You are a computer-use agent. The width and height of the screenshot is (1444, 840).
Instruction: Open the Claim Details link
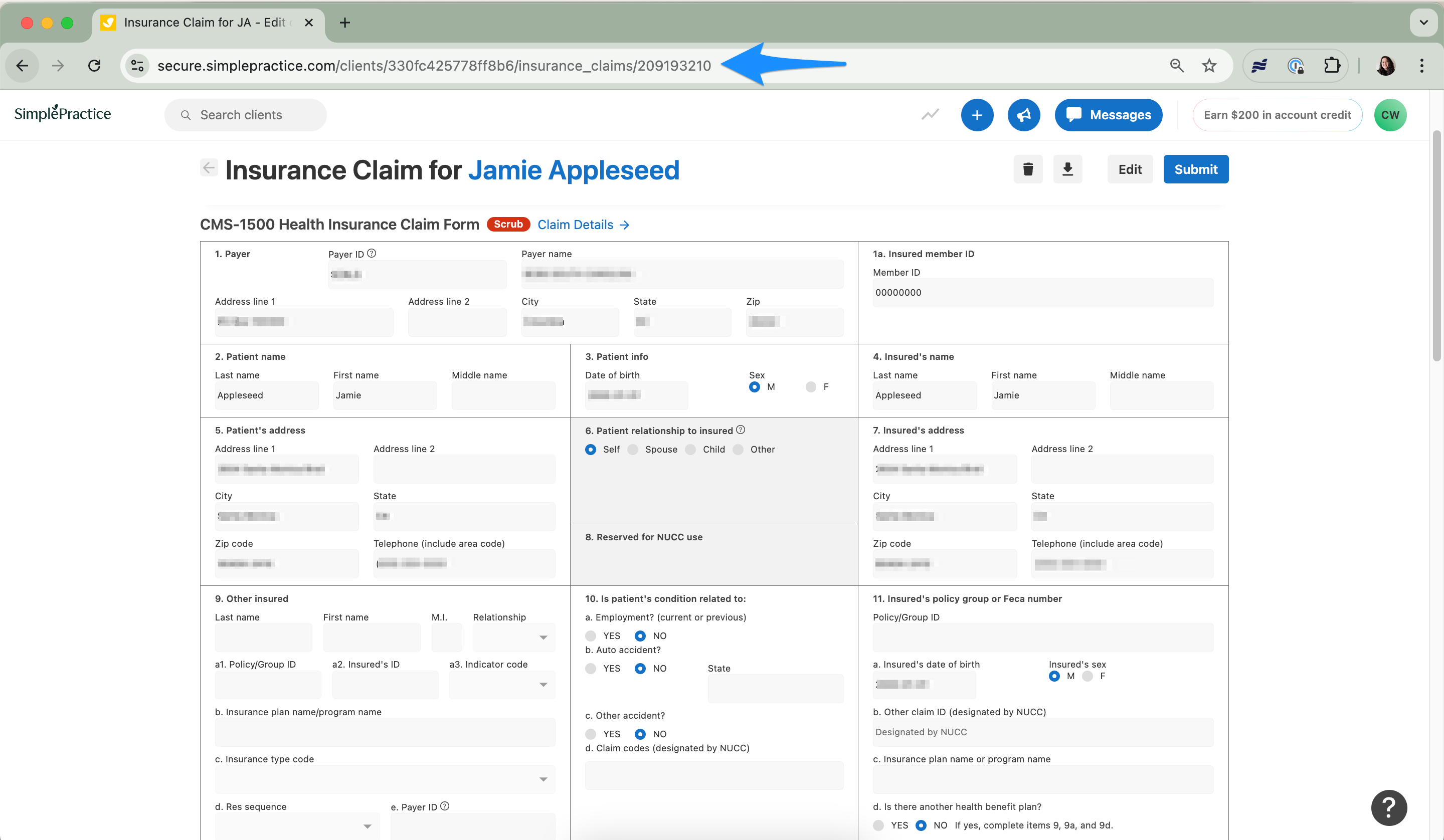pos(583,225)
